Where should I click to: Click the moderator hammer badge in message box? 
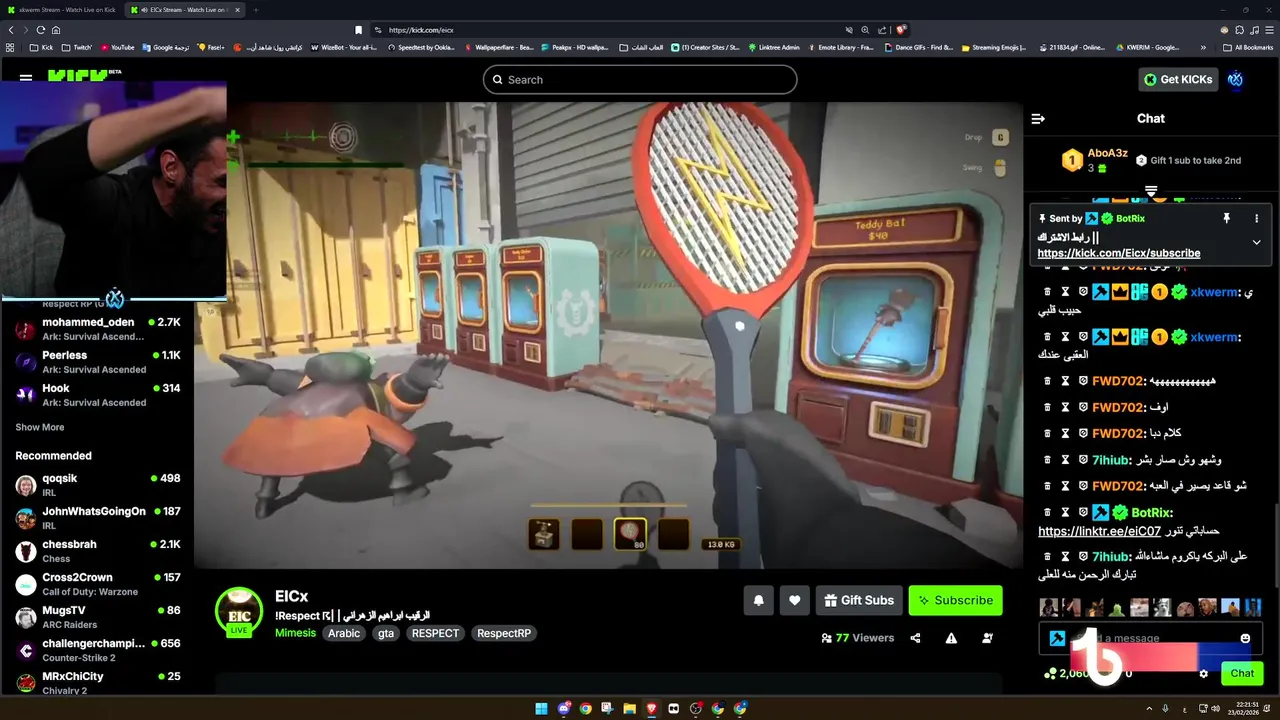(1057, 638)
